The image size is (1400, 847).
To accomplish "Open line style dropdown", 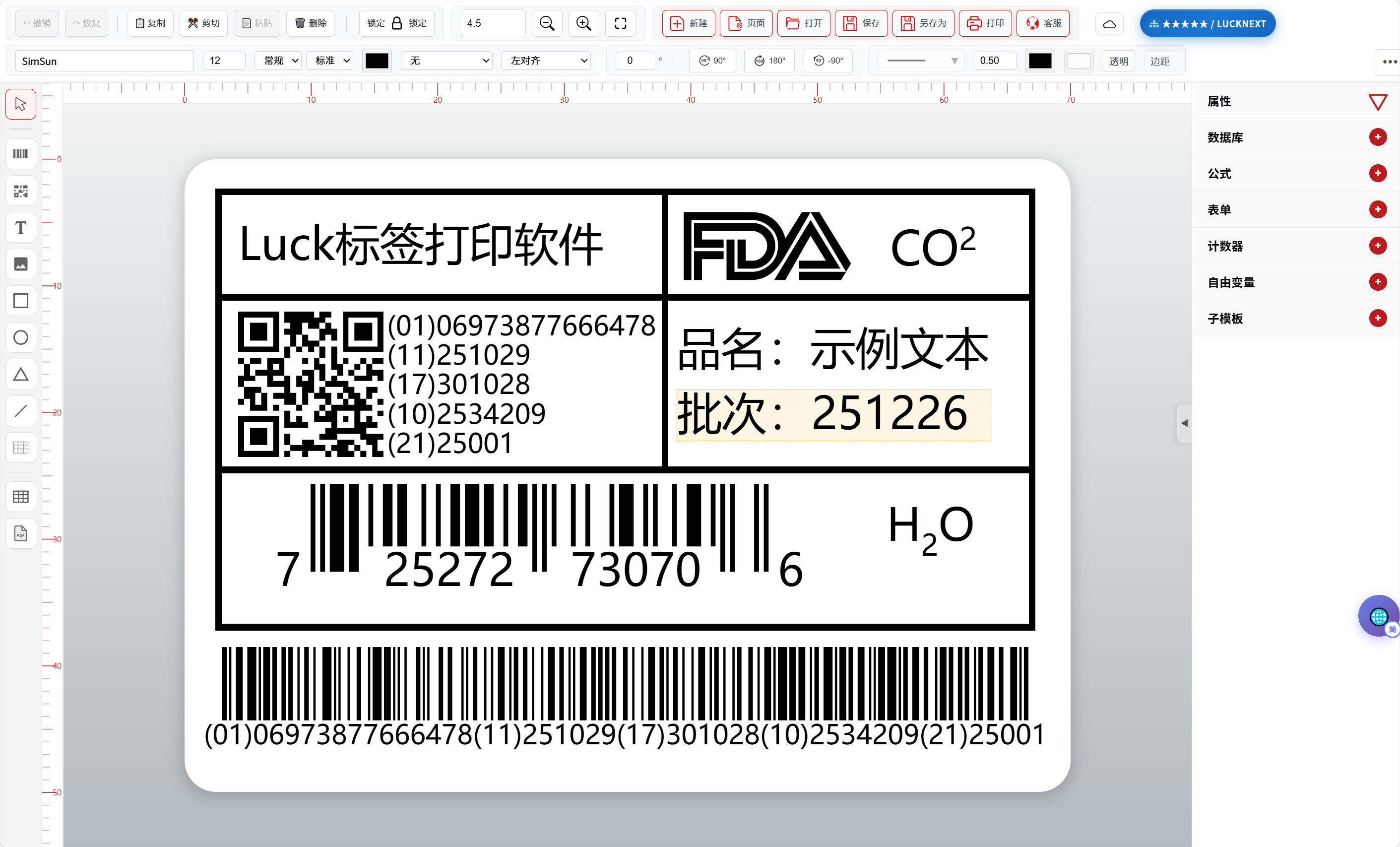I will point(920,61).
